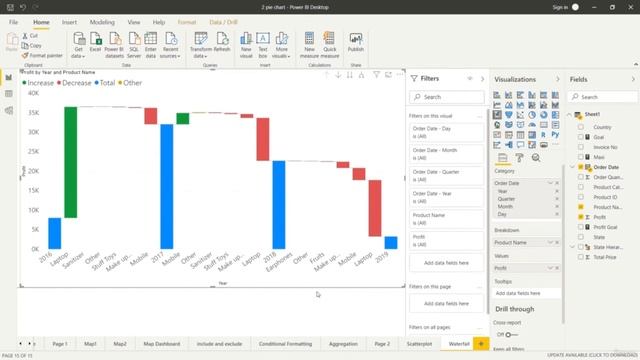Expand the State Hierarchy field

coord(573,247)
